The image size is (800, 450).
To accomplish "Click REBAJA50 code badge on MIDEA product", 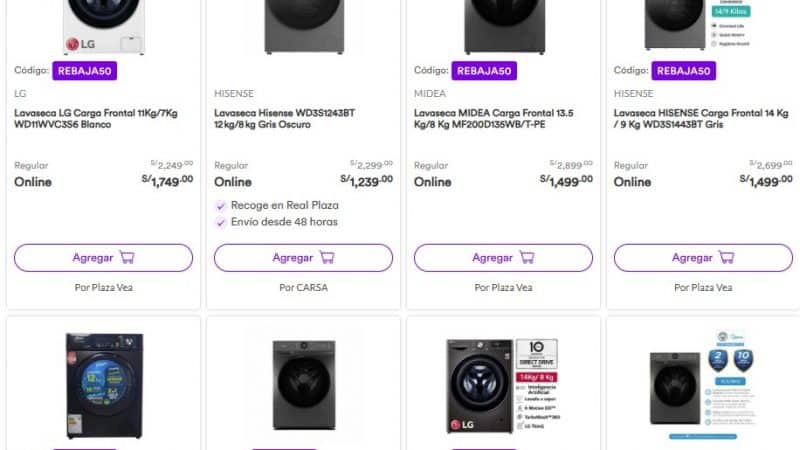I will [485, 70].
